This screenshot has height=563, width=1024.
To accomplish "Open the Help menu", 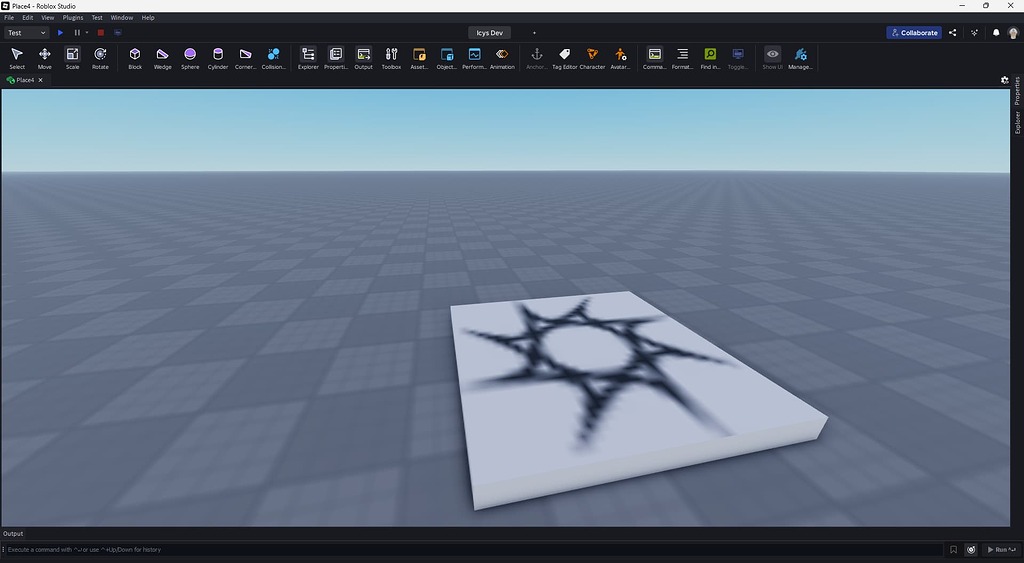I will 148,18.
